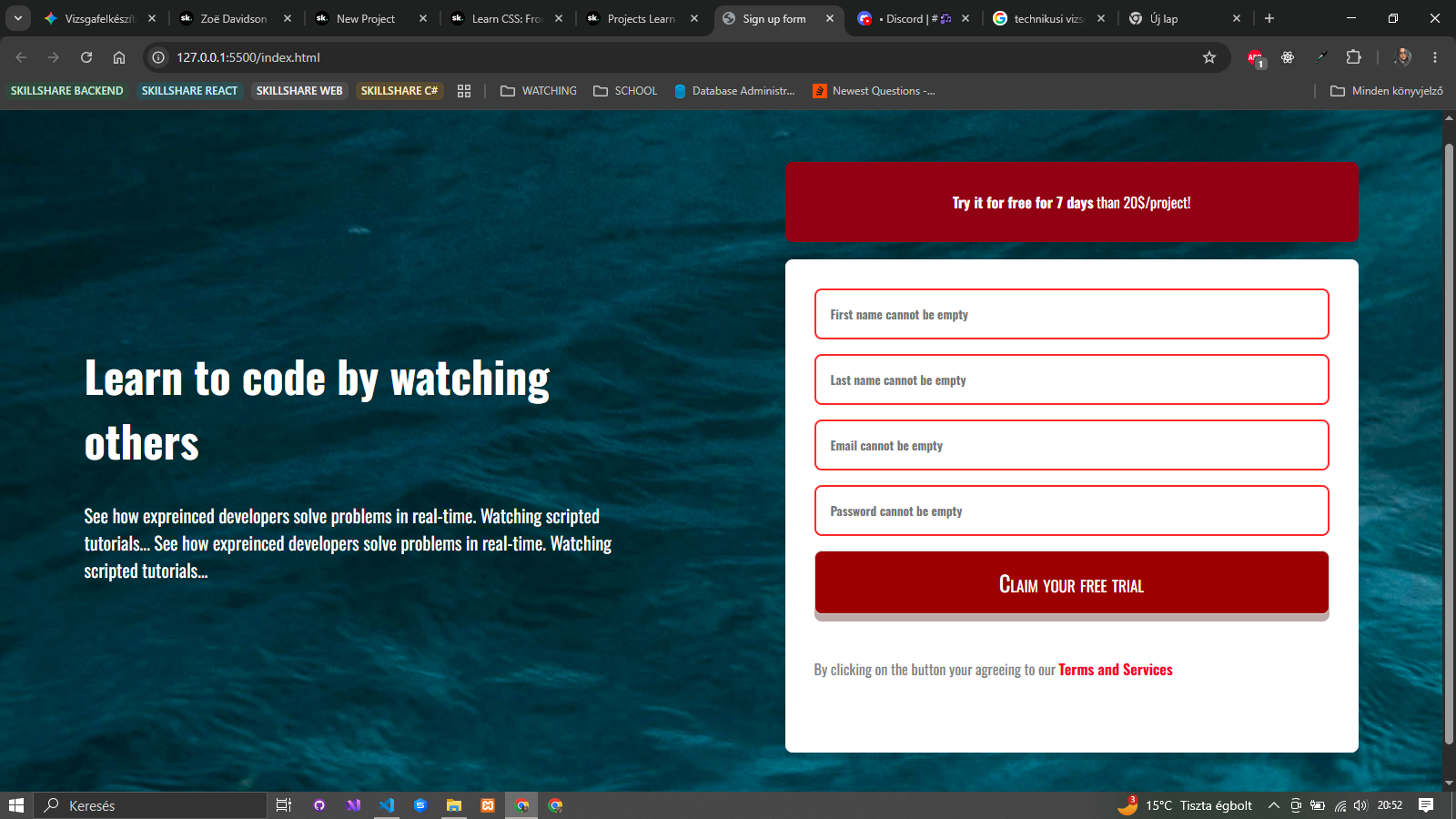Viewport: 1456px width, 819px height.
Task: Show hidden system tray icons
Action: click(x=1274, y=805)
